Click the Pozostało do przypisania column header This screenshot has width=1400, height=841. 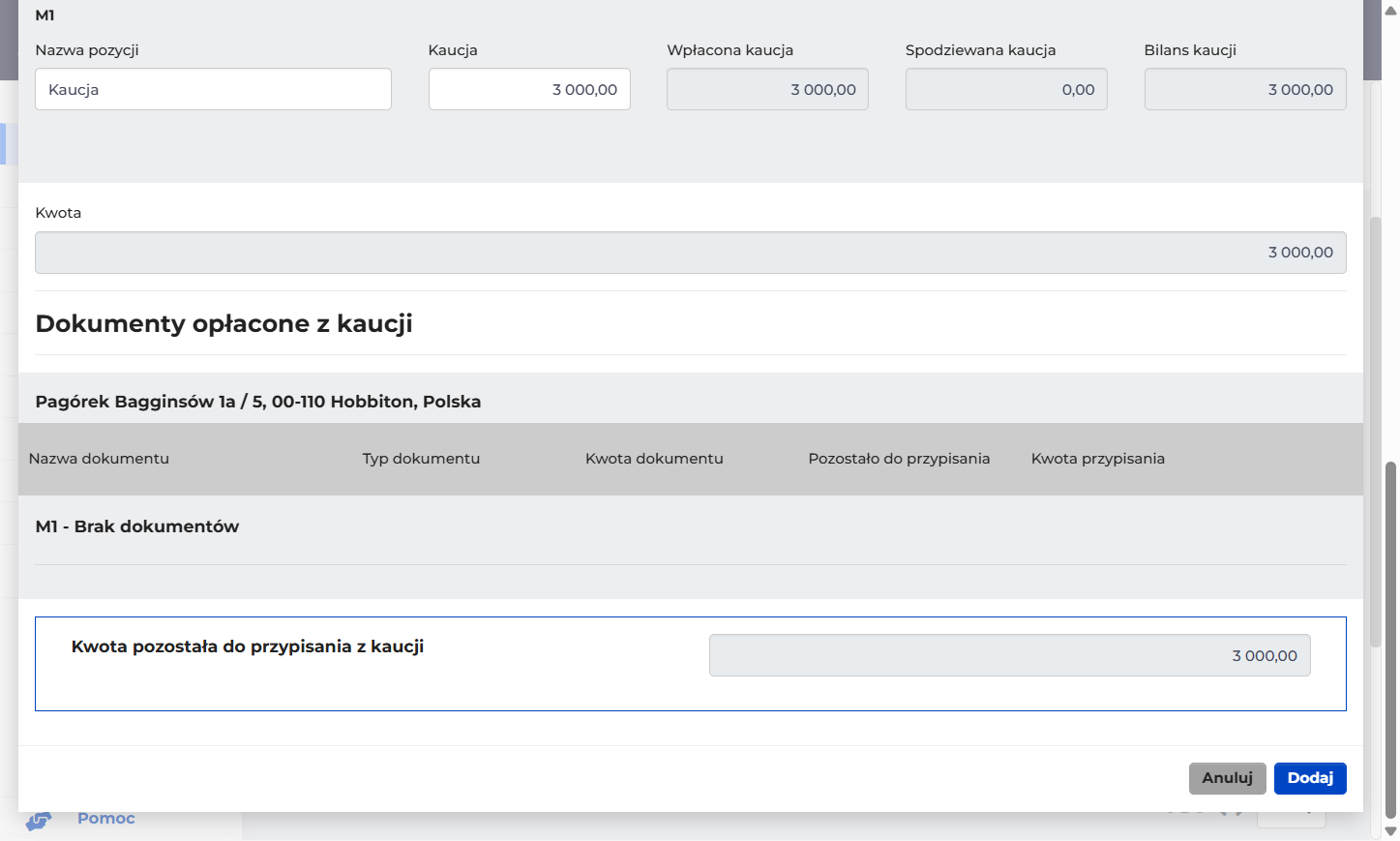899,459
